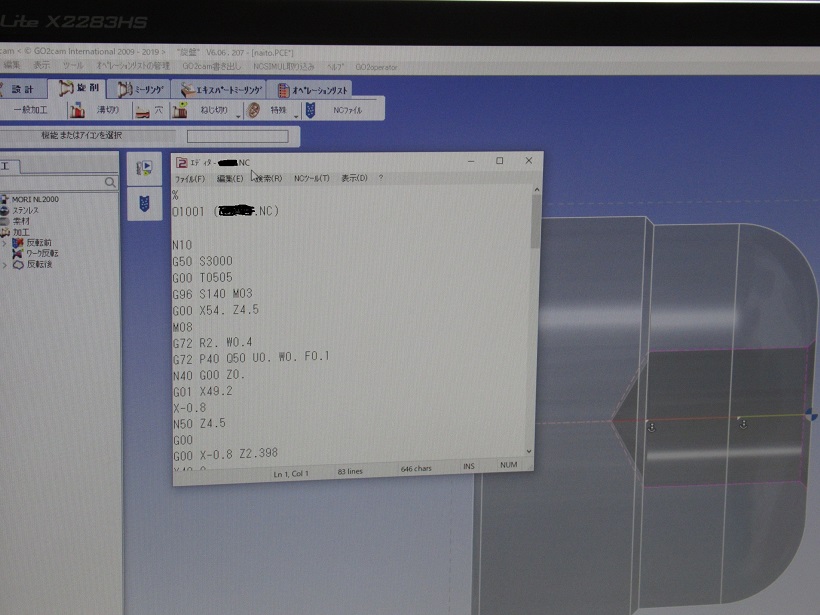Screen dimensions: 820x615
Task: Click the ステンレス material icon
Action: pyautogui.click(x=5, y=210)
